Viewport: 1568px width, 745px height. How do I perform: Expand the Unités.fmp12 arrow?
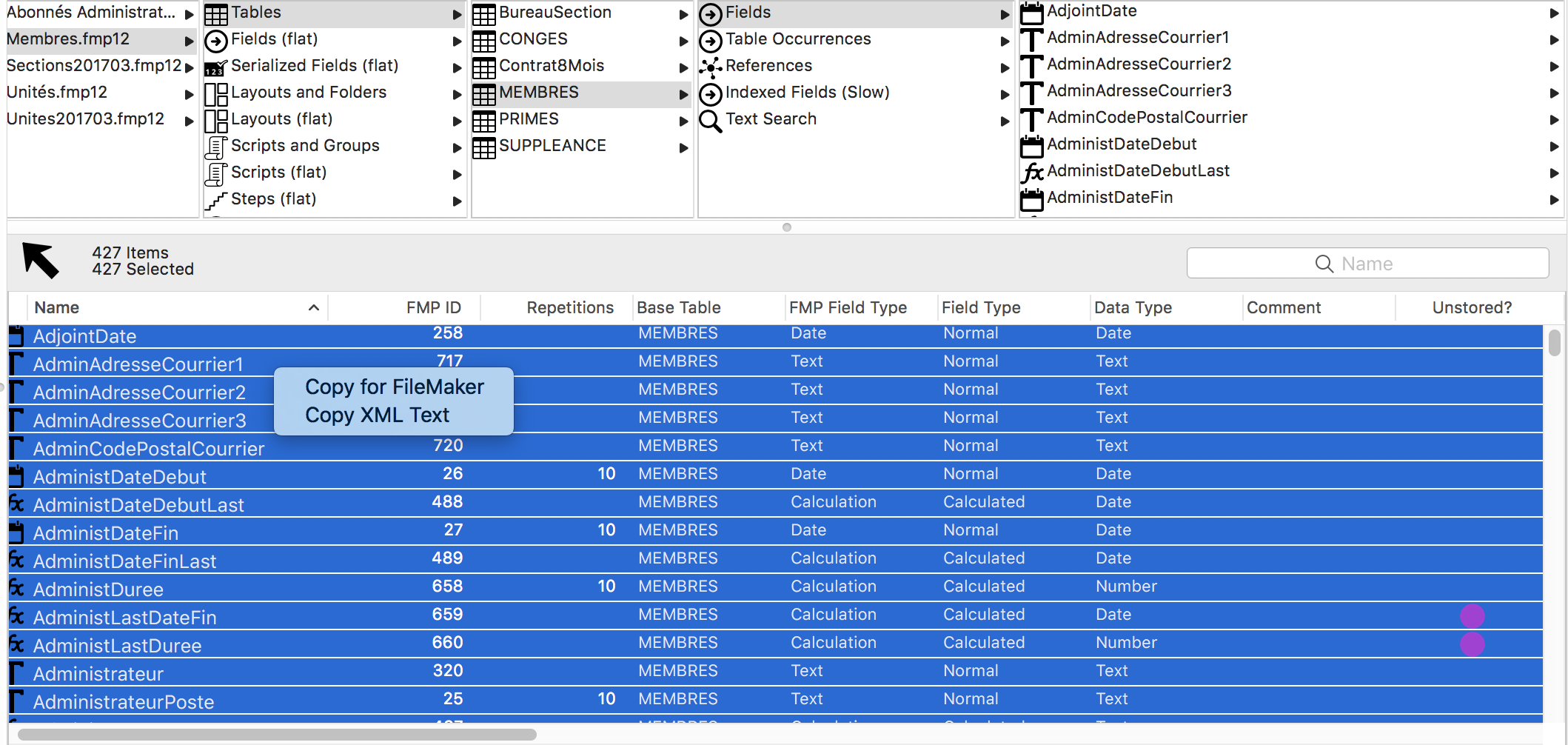(189, 94)
